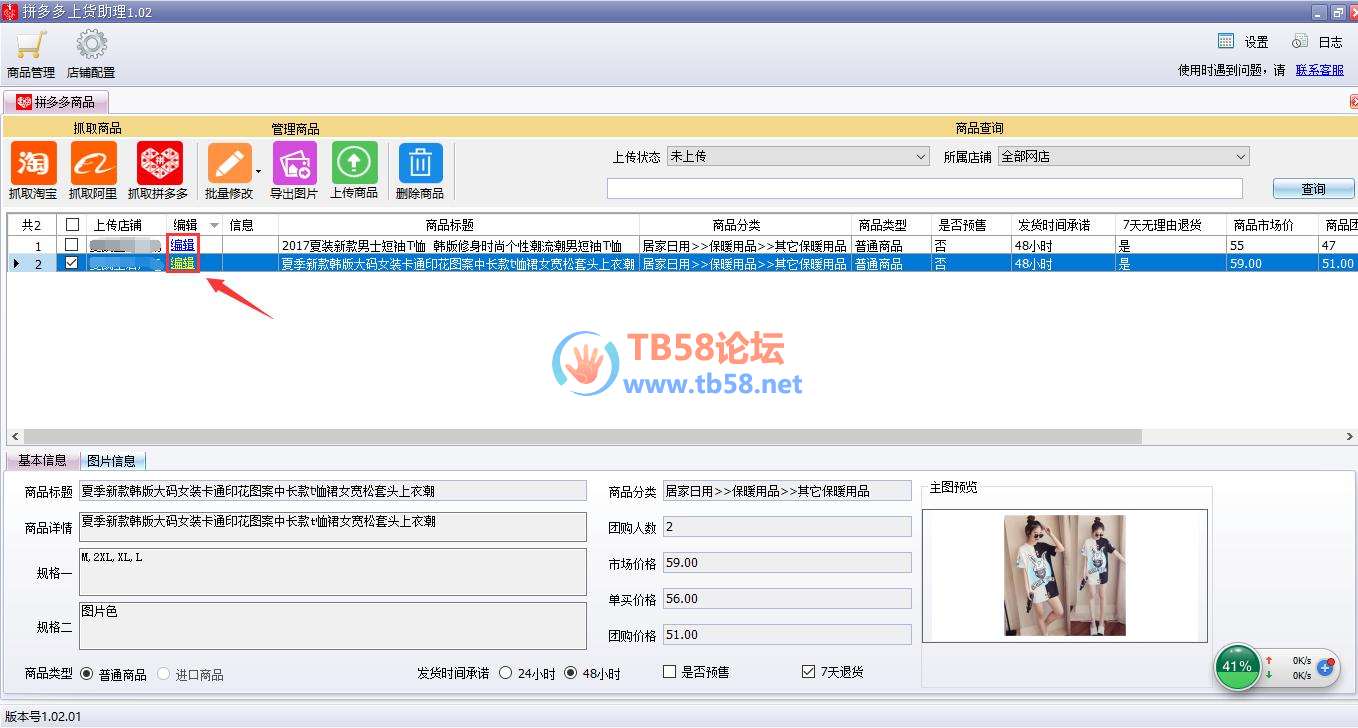Click the 7天无理由退货 column header
The height and width of the screenshot is (728, 1358).
pos(1171,225)
